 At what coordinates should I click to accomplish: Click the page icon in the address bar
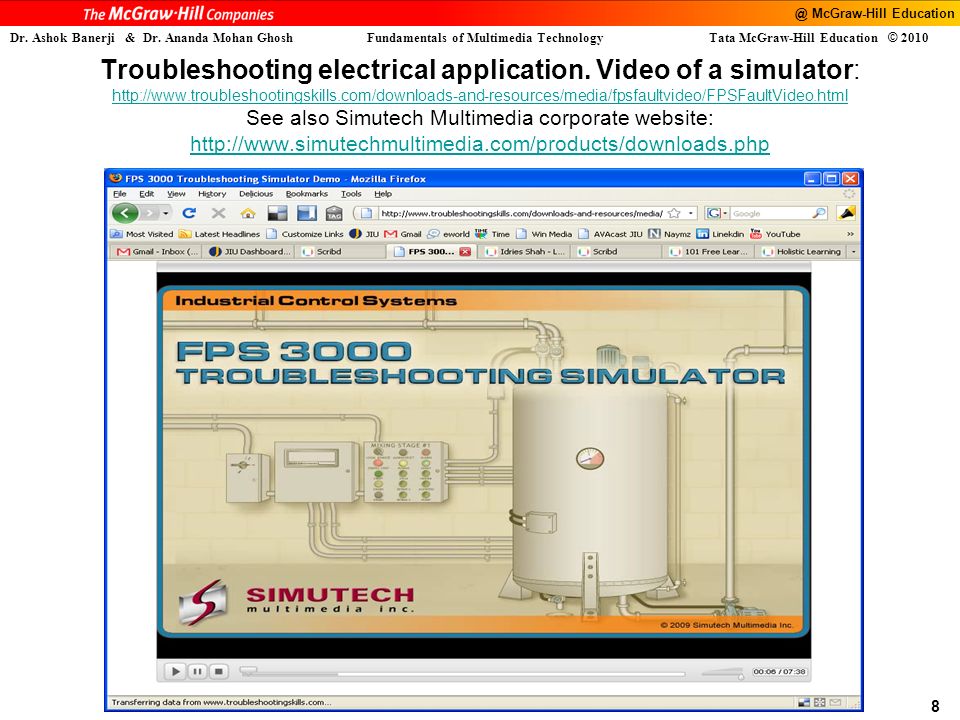coord(366,213)
